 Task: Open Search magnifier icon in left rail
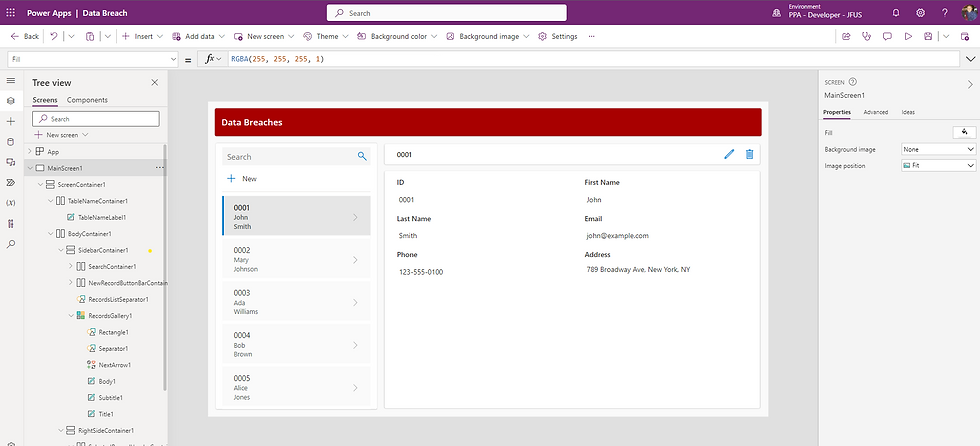[11, 244]
